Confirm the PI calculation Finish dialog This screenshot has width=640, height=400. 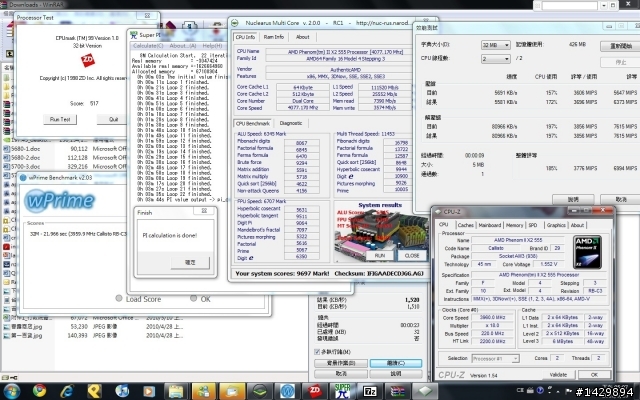[190, 262]
